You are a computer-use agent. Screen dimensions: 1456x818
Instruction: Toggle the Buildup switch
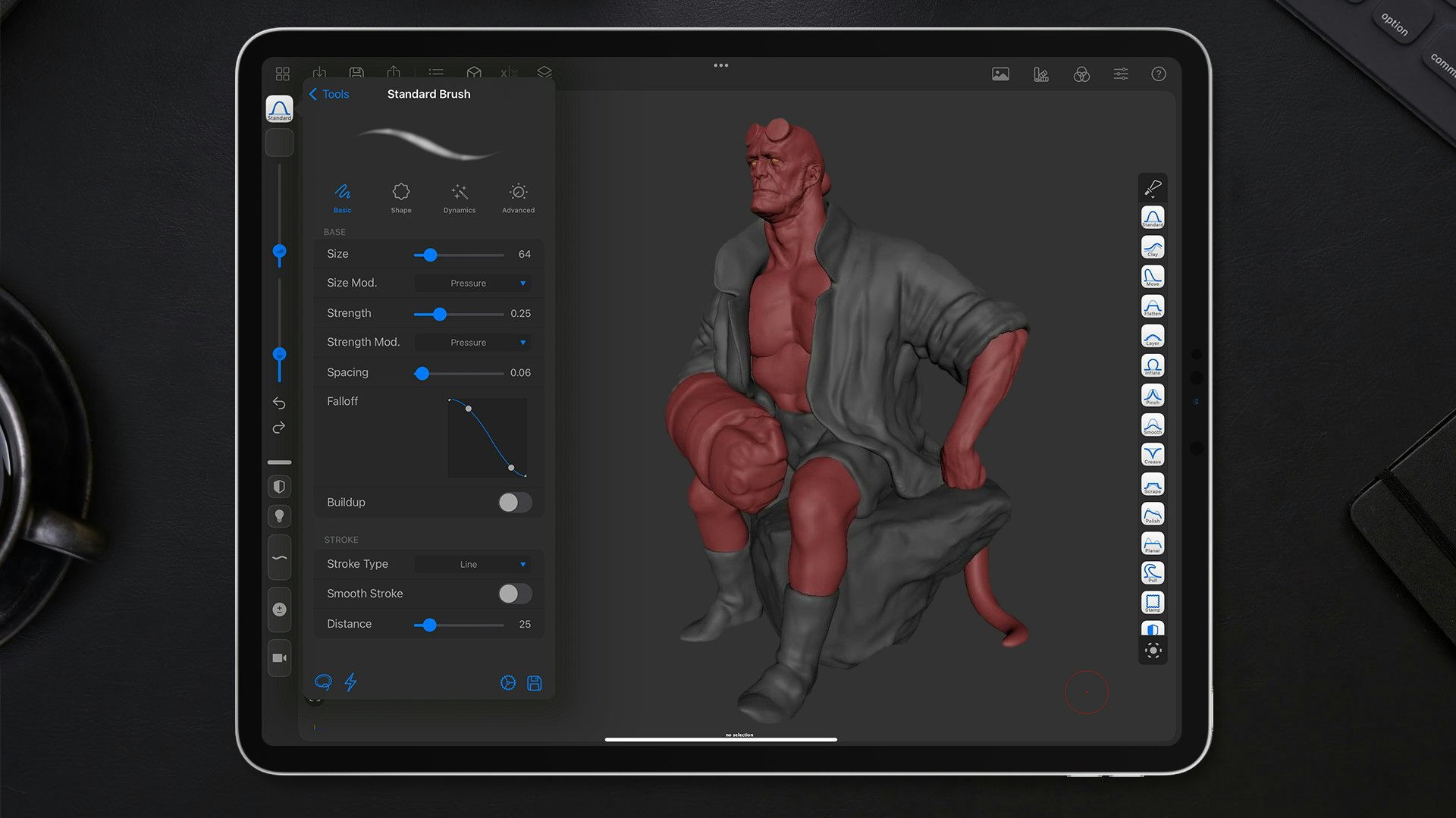515,503
